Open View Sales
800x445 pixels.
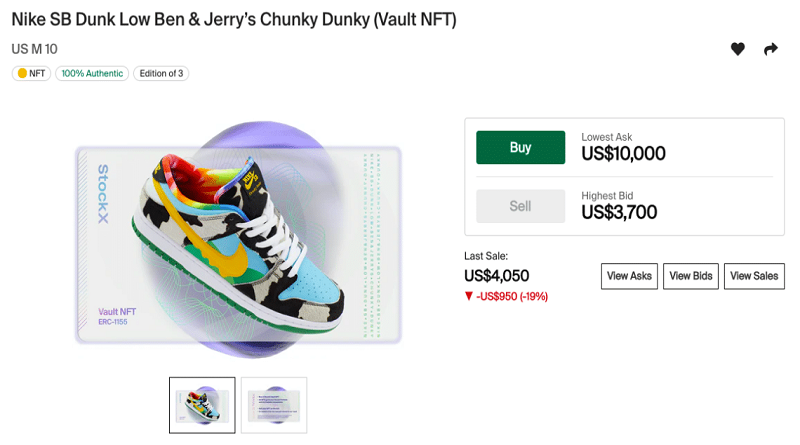(754, 276)
